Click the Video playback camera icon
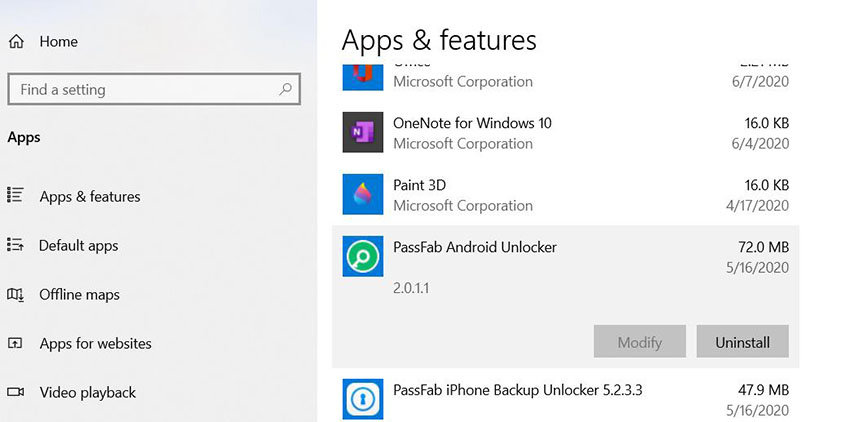Viewport: 850px width, 422px height. click(16, 392)
